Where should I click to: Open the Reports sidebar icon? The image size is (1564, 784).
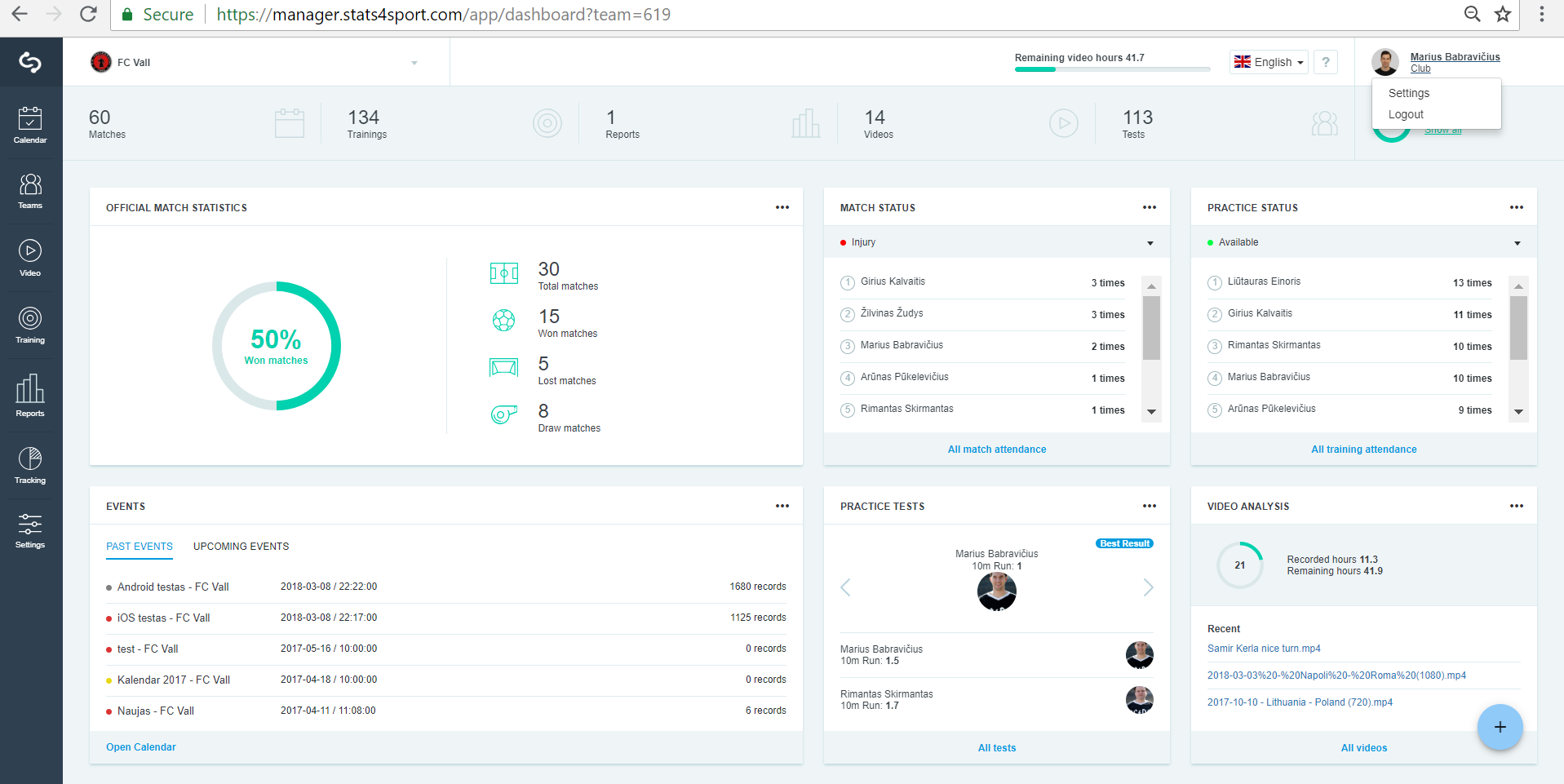coord(30,395)
